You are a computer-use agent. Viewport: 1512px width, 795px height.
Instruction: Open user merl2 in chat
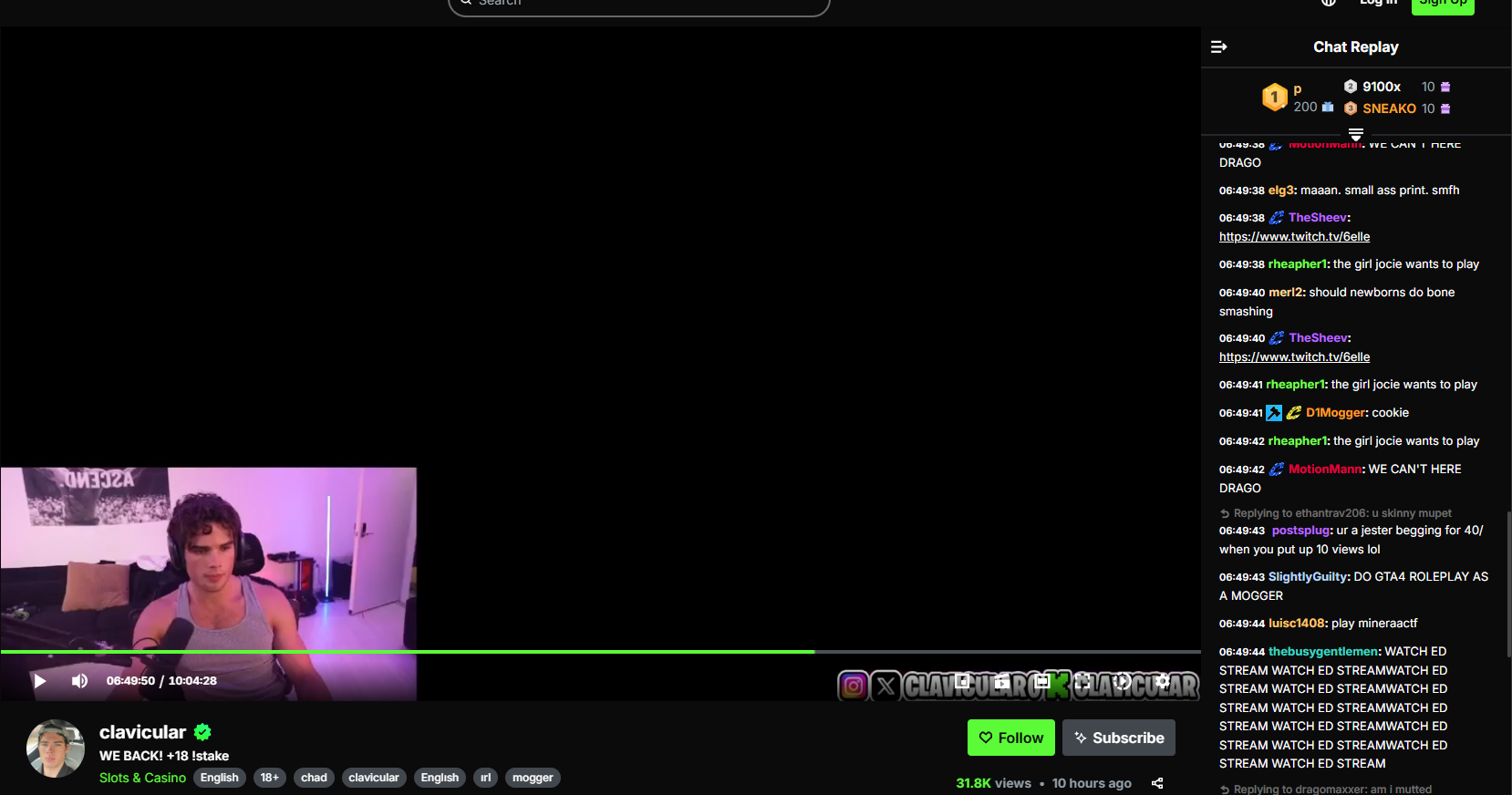click(1285, 293)
